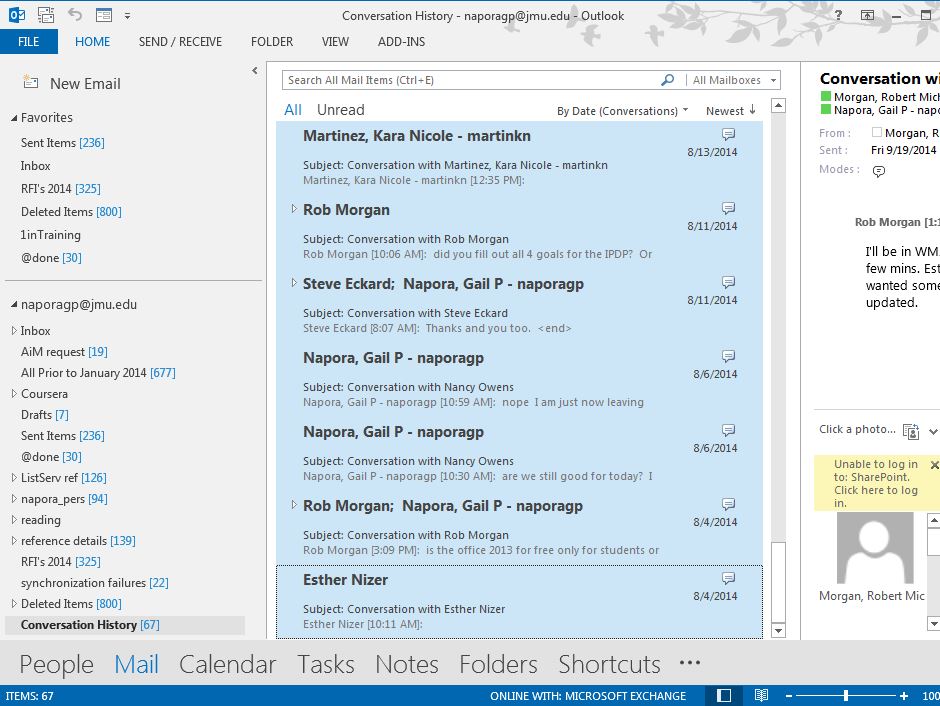The height and width of the screenshot is (706, 940).
Task: Collapse the folder pane with arrow
Action: 255,71
